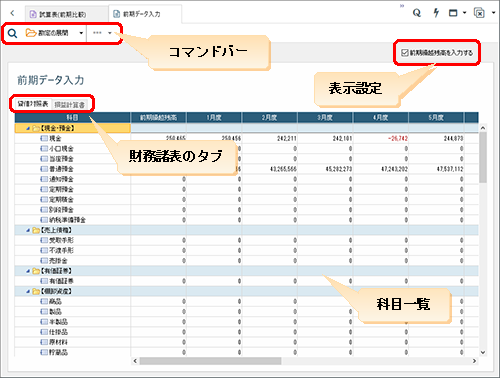This screenshot has width=500, height=378.
Task: Click the window layout icon at top right
Action: 453,13
